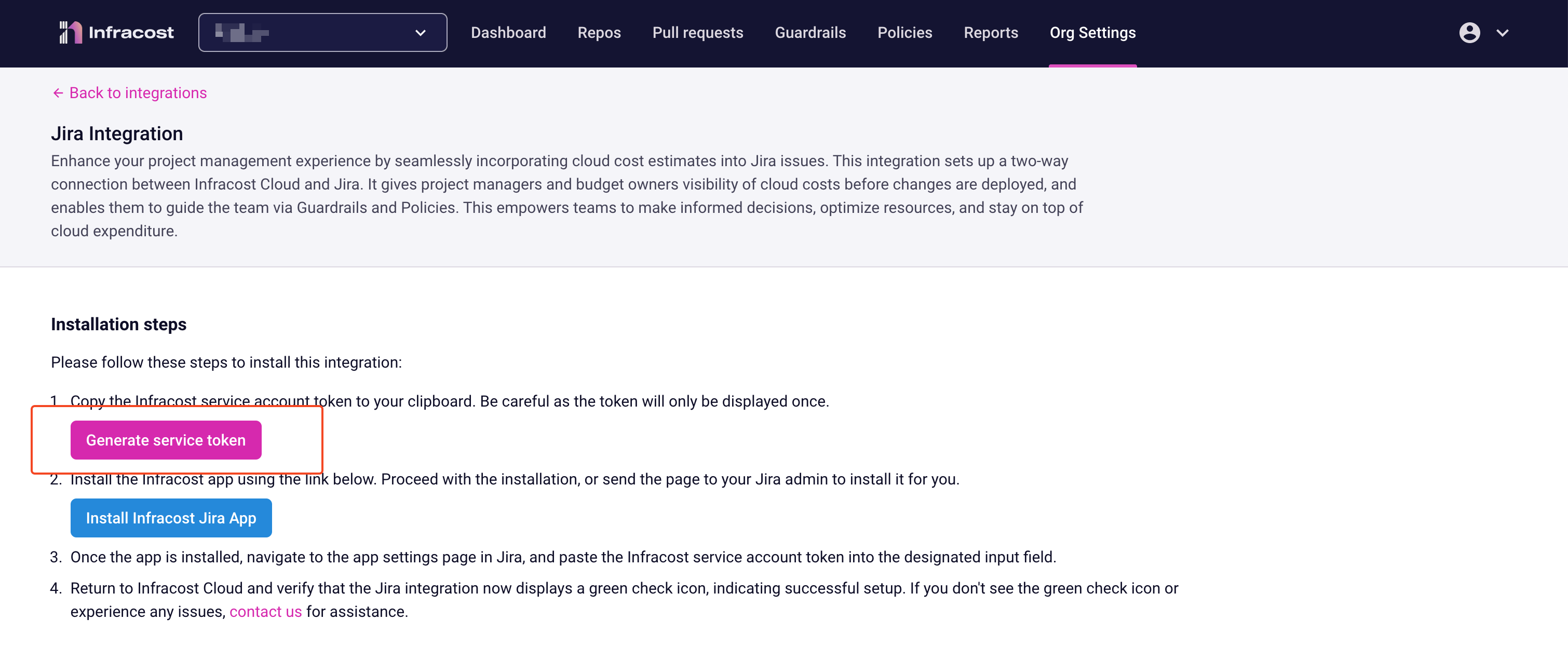This screenshot has height=647, width=1568.
Task: Click the Infracost wordmark text
Action: click(x=131, y=32)
